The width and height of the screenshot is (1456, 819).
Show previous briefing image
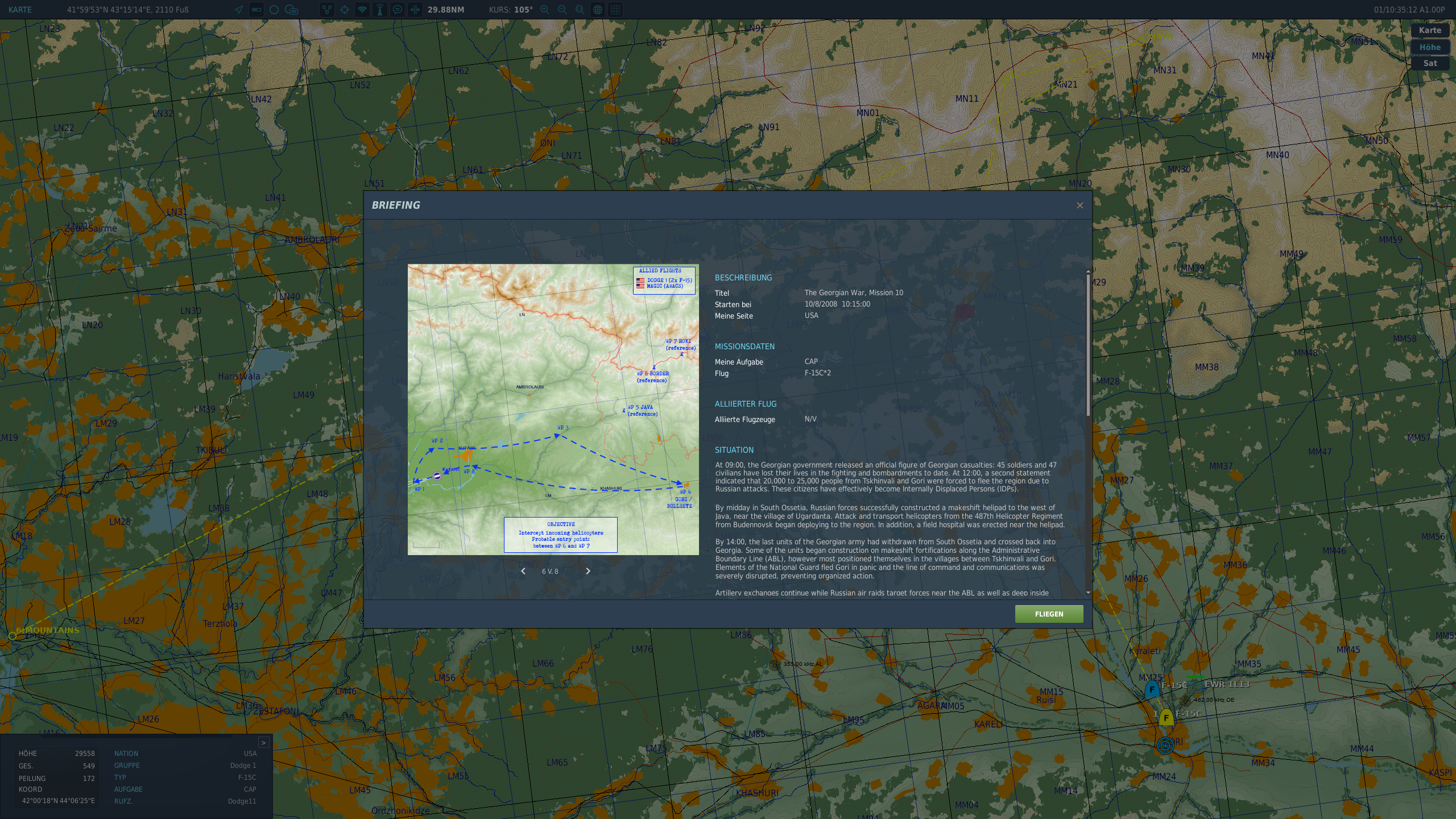pos(523,571)
